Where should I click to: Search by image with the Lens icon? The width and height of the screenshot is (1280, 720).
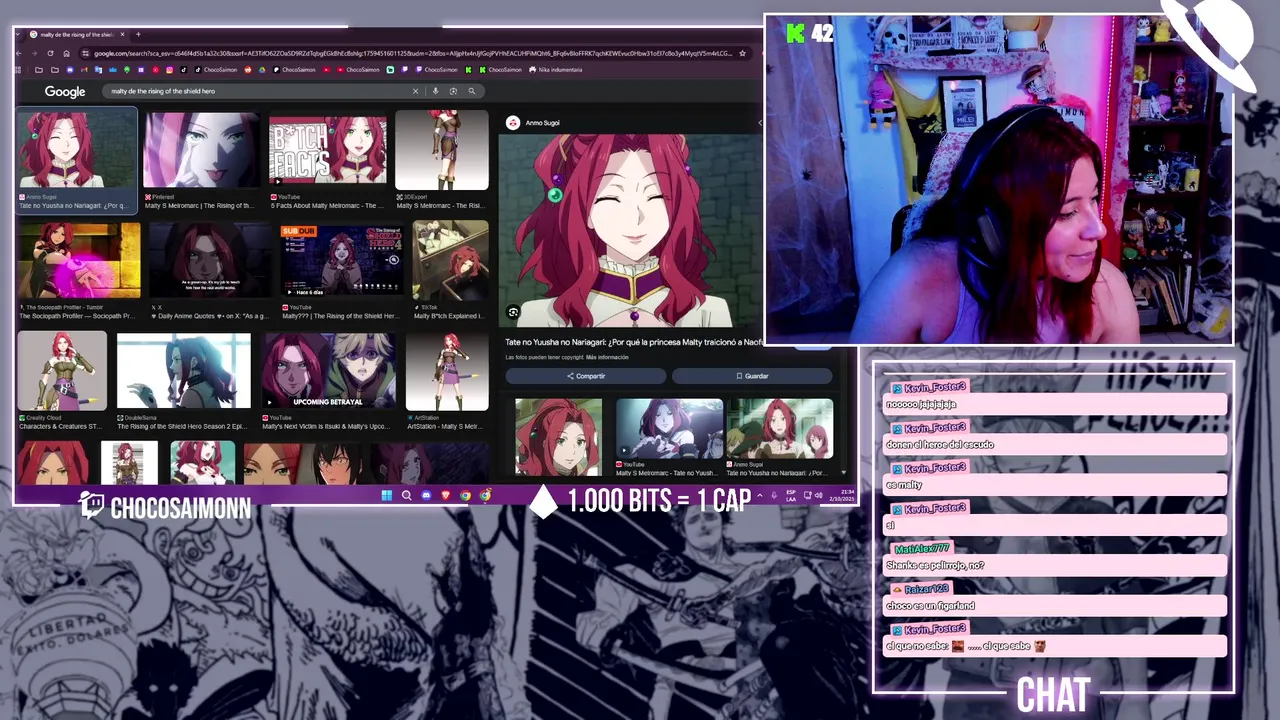[453, 91]
